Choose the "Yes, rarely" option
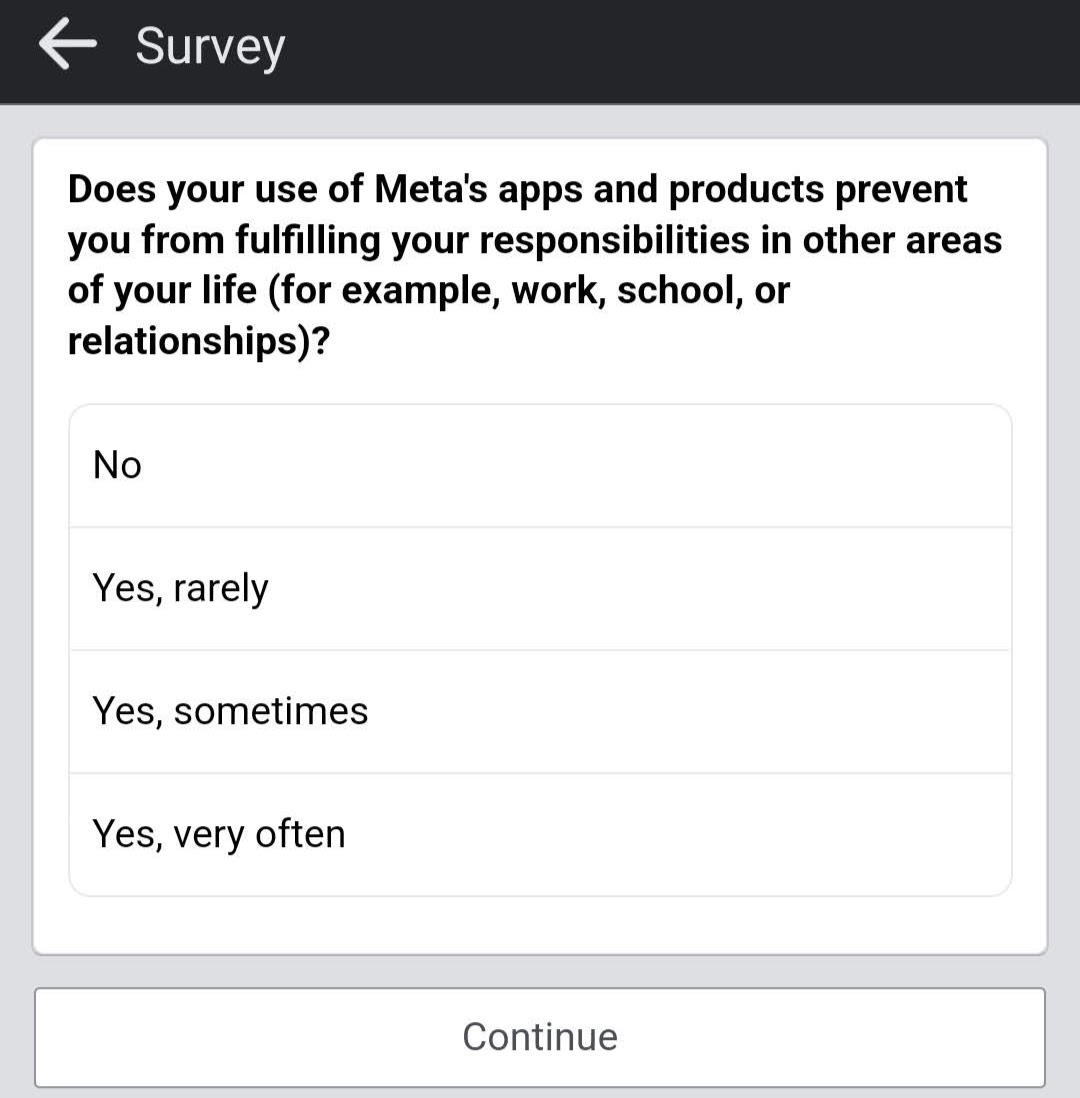 pyautogui.click(x=540, y=589)
